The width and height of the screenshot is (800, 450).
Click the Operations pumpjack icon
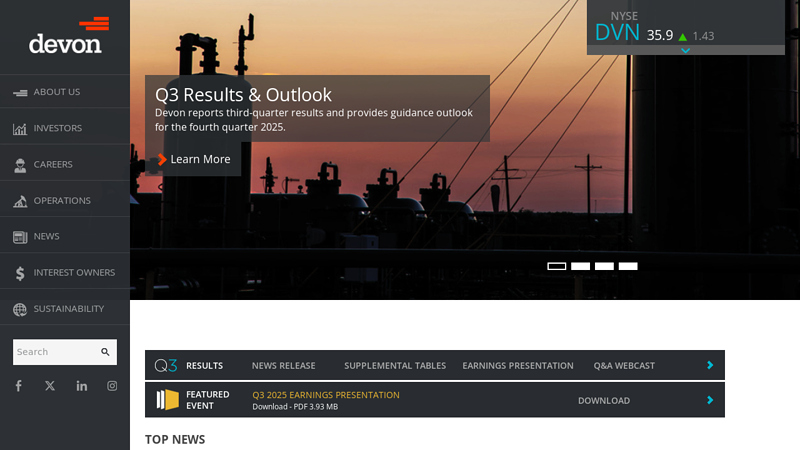click(20, 201)
